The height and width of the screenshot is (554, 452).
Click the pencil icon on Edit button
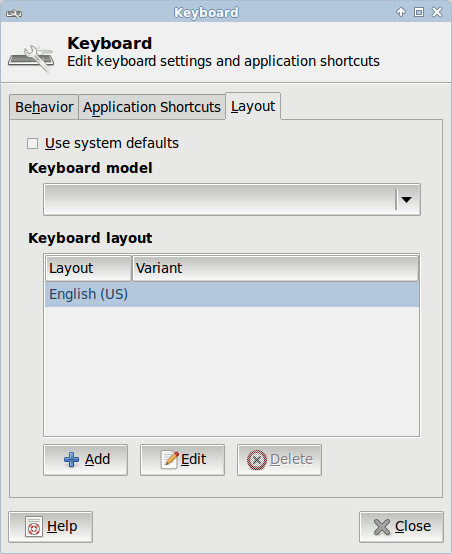[170, 459]
